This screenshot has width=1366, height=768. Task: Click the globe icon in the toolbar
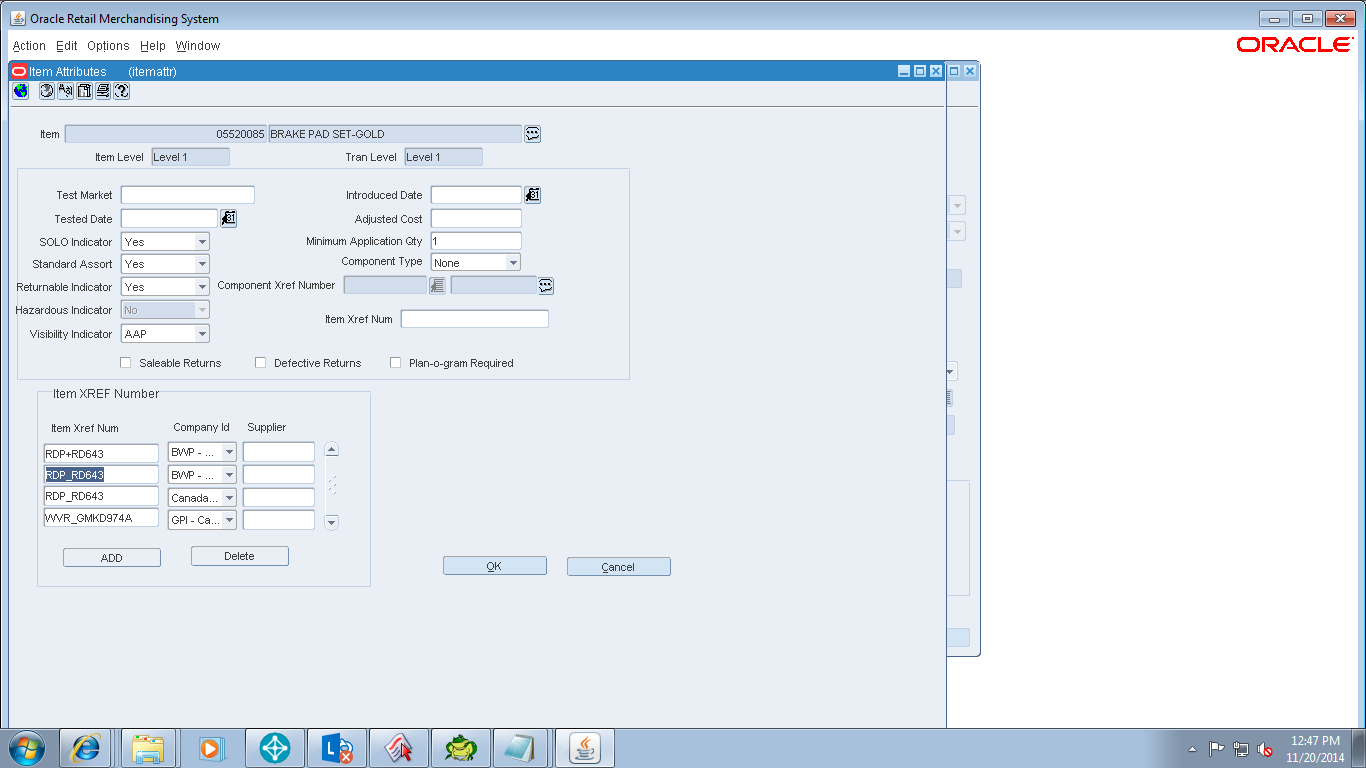click(x=20, y=91)
